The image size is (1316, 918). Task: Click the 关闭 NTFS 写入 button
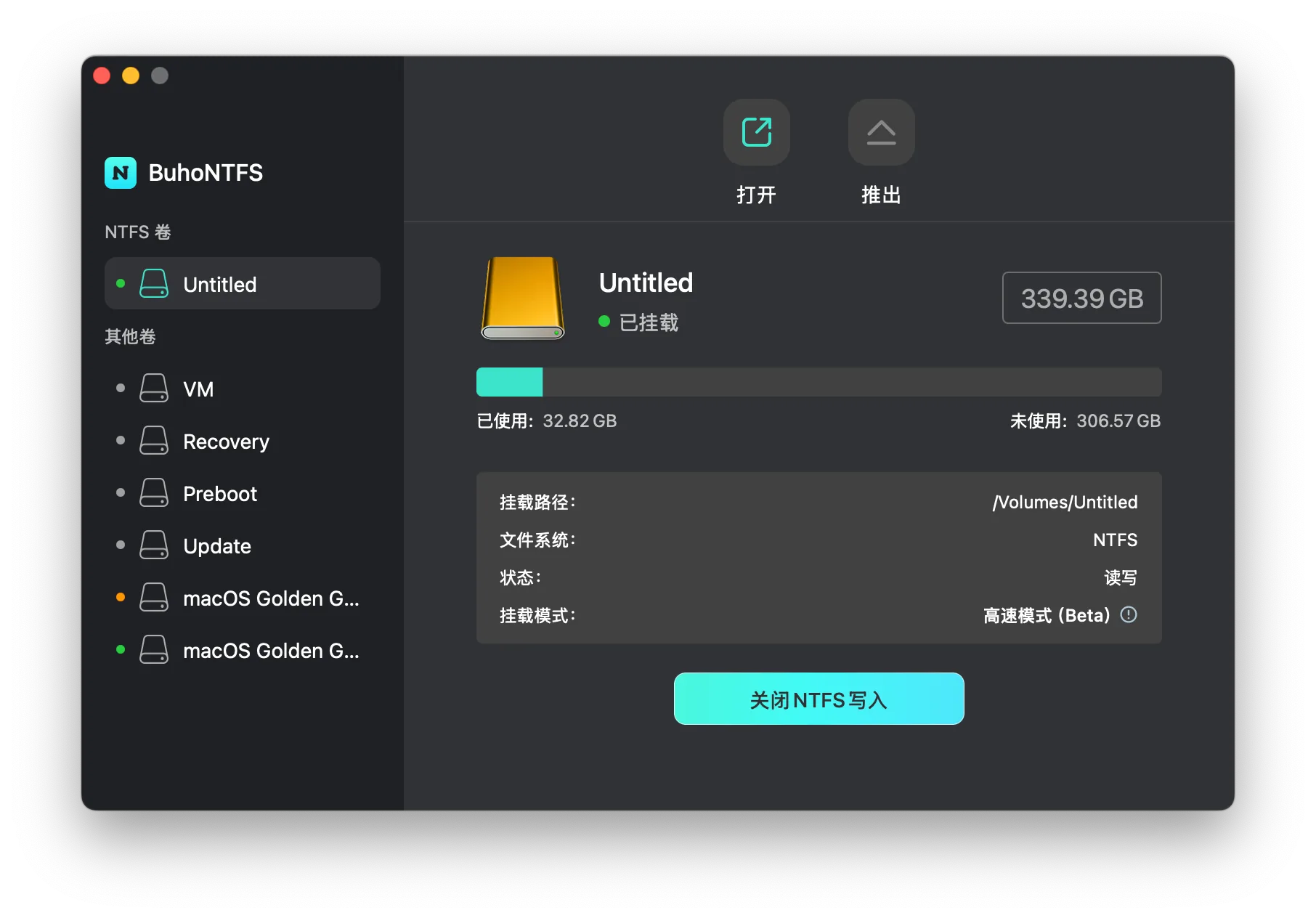point(819,699)
